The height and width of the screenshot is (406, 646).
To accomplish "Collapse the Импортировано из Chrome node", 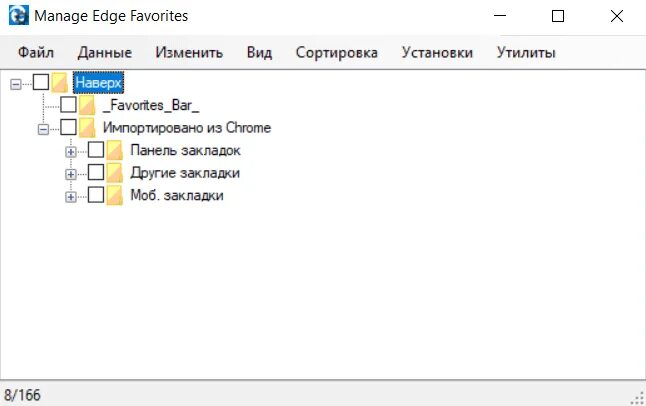I will pyautogui.click(x=43, y=129).
